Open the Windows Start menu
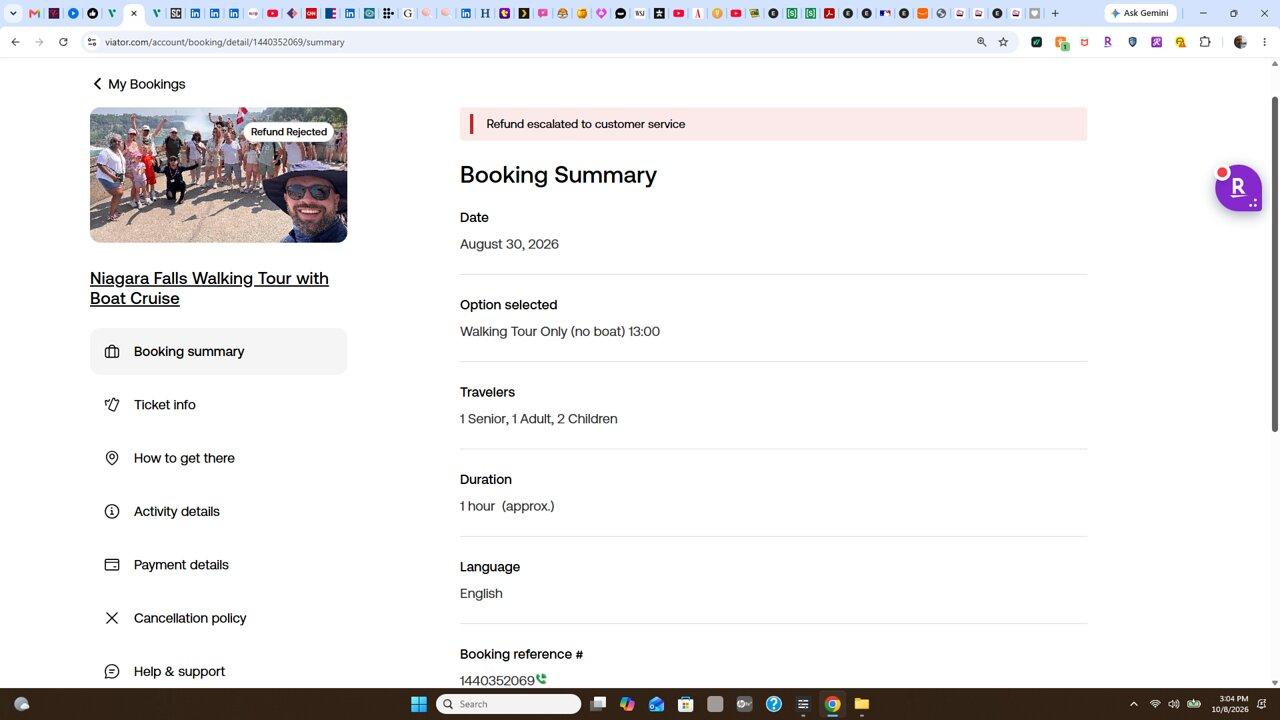This screenshot has height=720, width=1280. pyautogui.click(x=419, y=704)
